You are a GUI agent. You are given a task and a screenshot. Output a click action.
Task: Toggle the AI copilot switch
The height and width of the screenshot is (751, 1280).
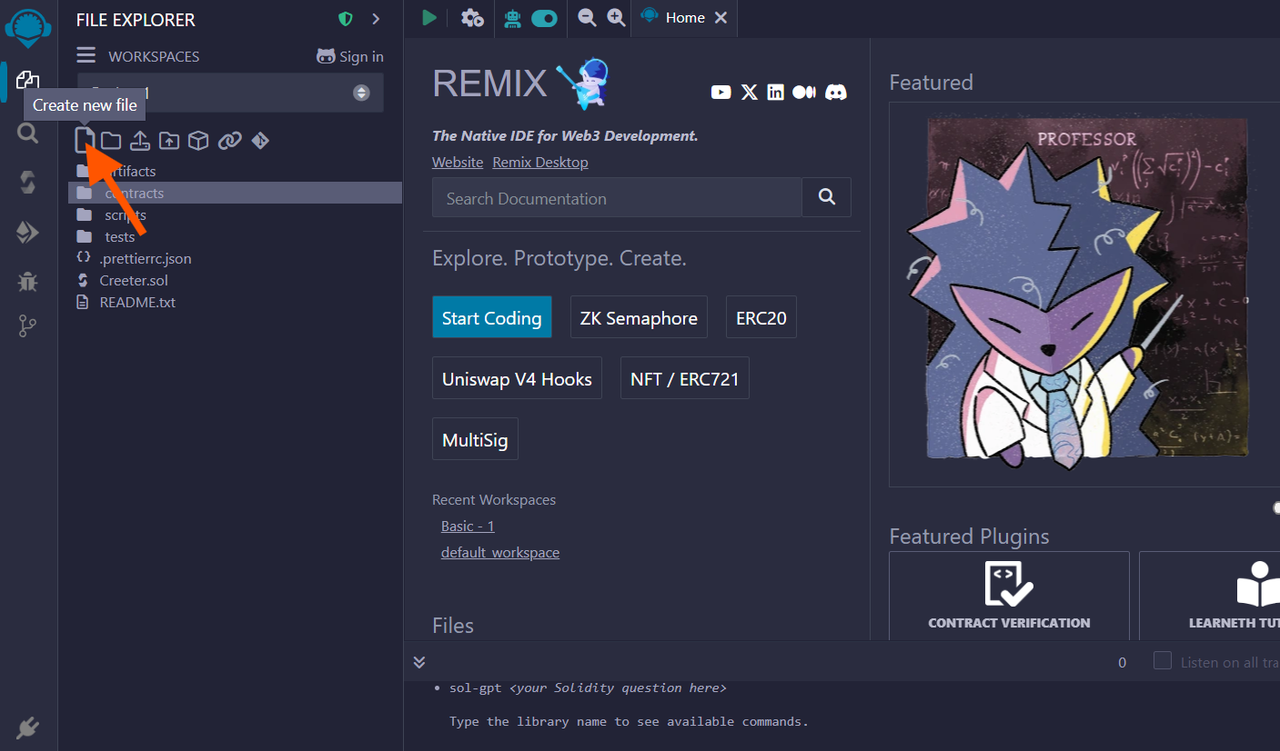click(544, 18)
